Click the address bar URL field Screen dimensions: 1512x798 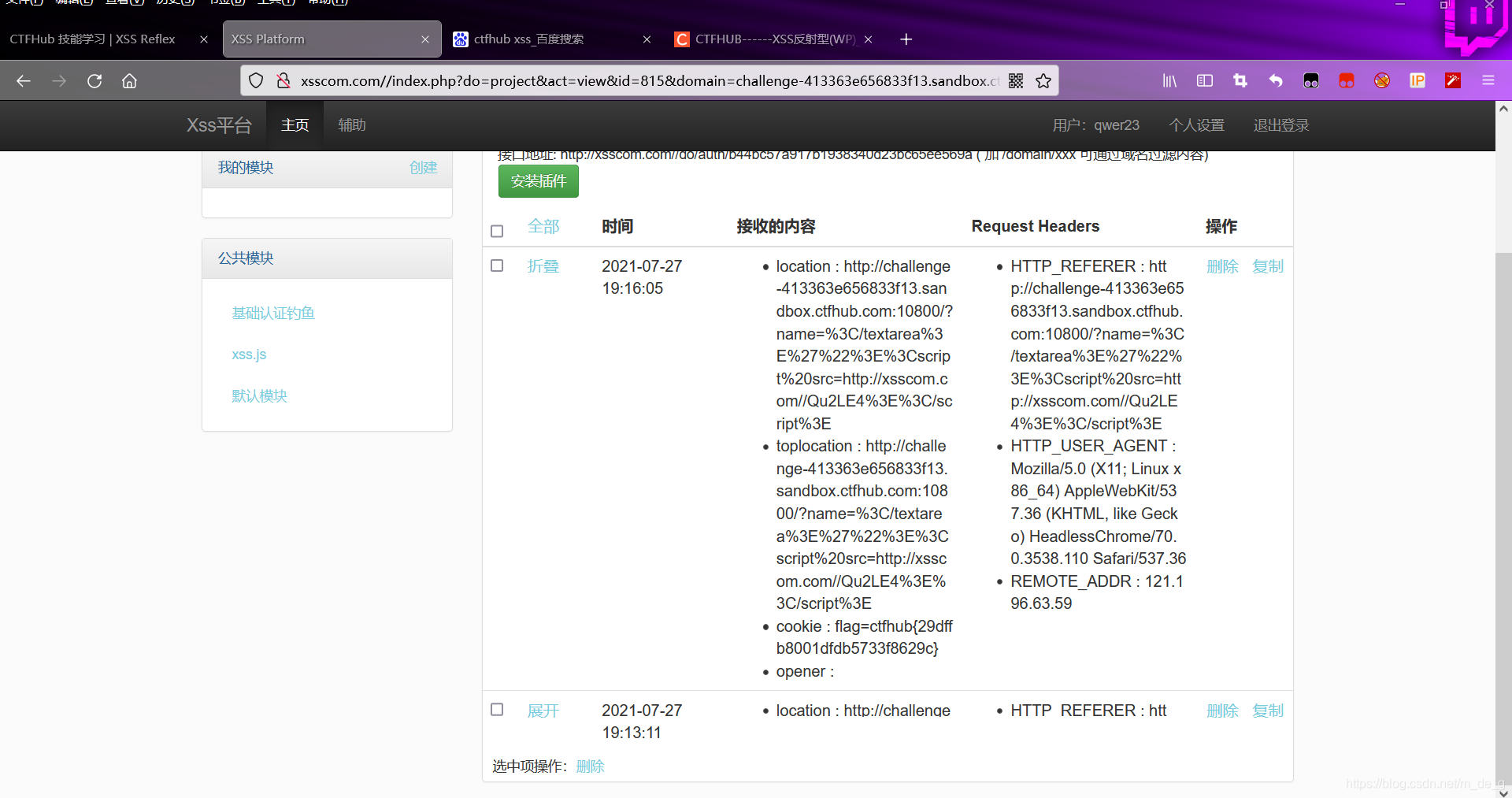(650, 81)
